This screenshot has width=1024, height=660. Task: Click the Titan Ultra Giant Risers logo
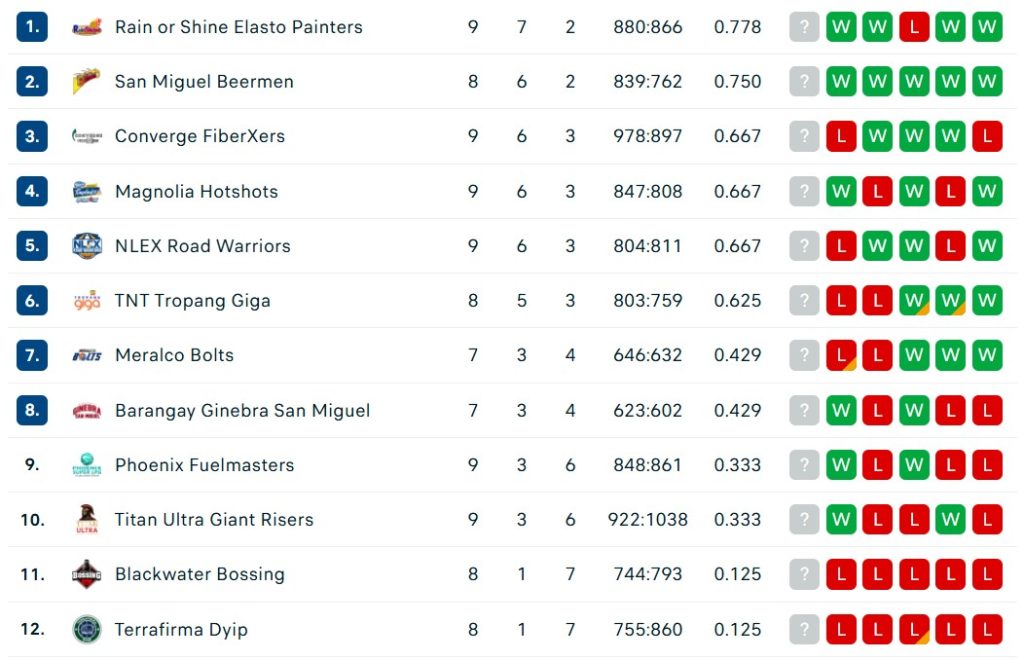[87, 520]
